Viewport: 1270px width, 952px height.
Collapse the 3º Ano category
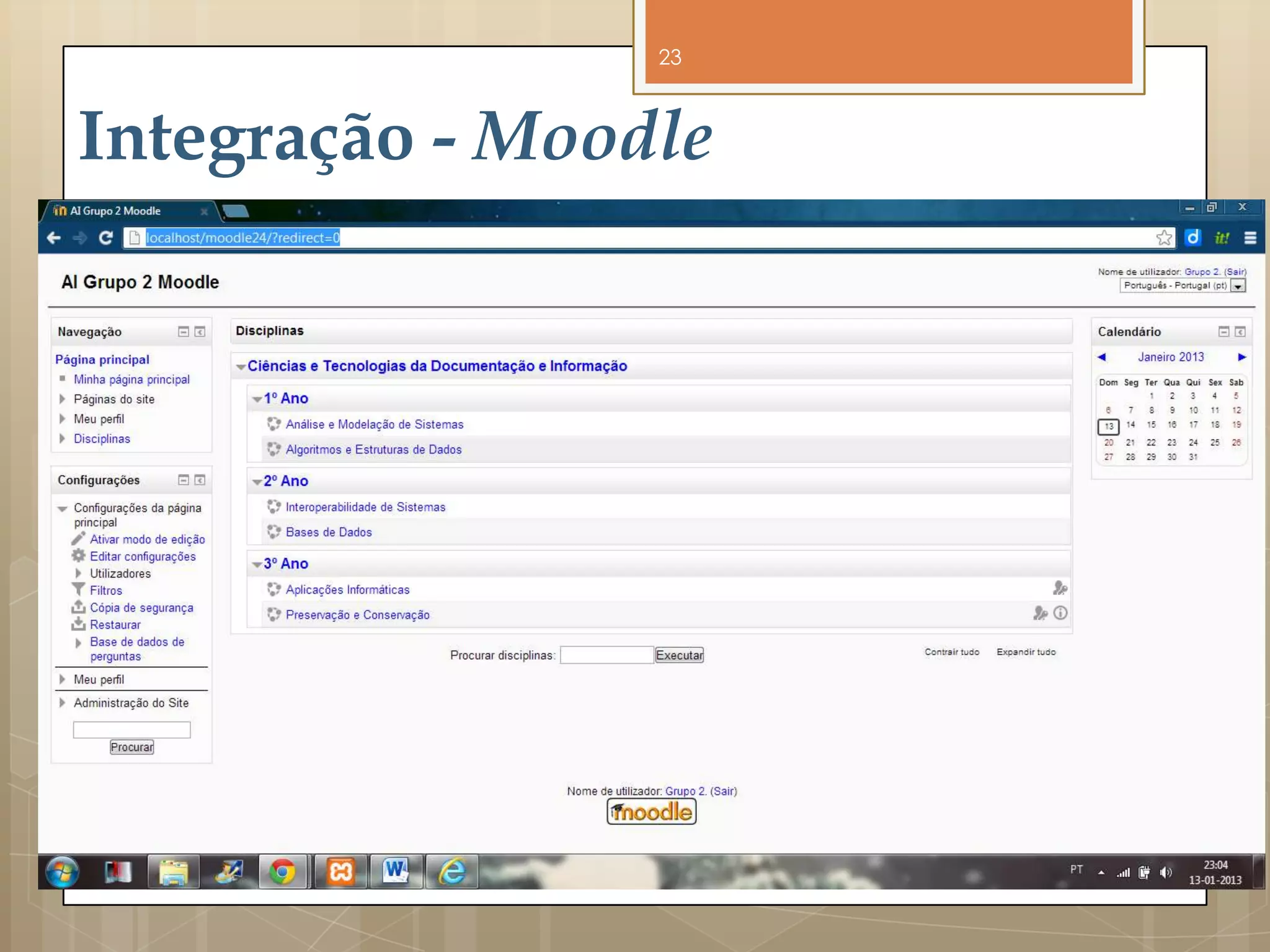[x=257, y=565]
